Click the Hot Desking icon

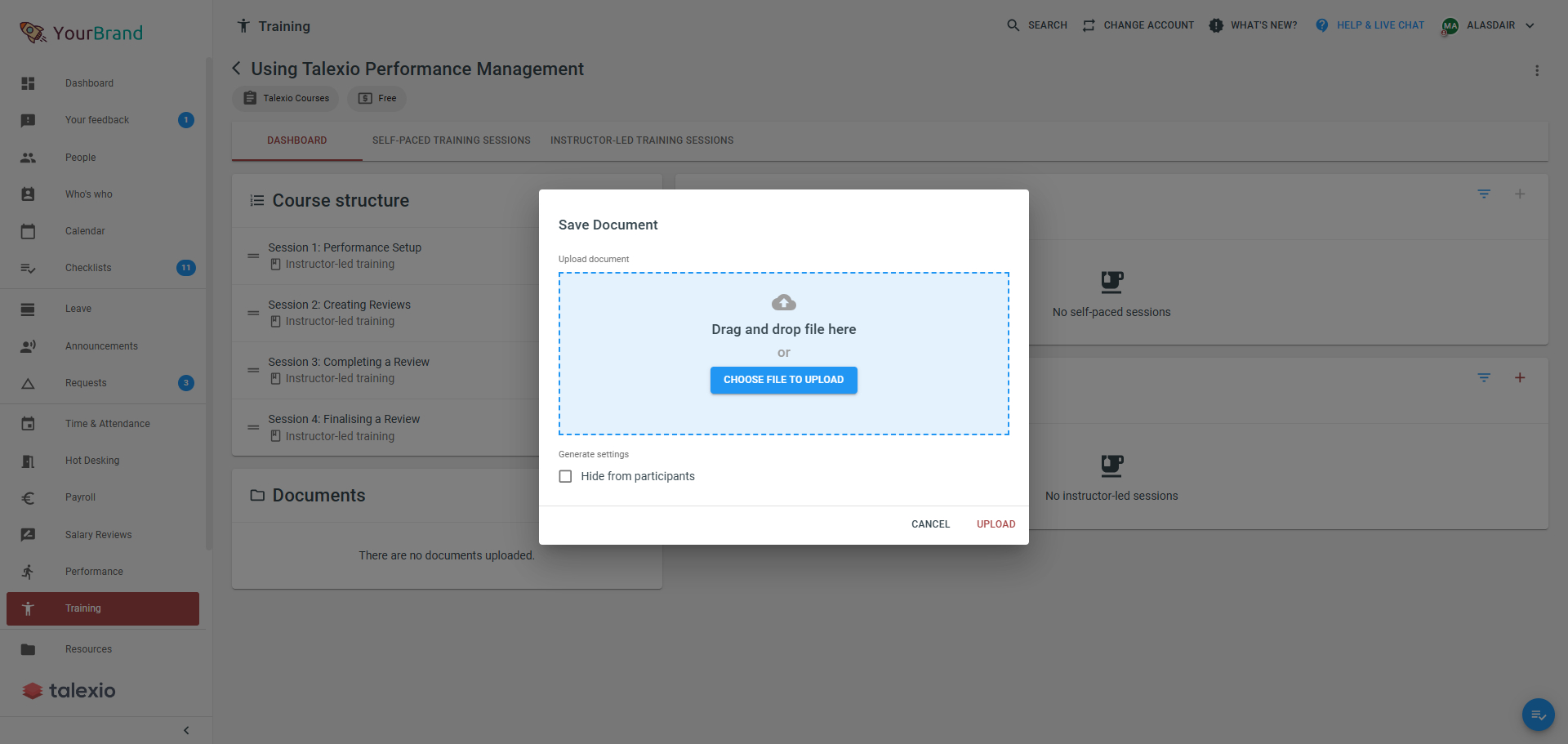tap(28, 461)
